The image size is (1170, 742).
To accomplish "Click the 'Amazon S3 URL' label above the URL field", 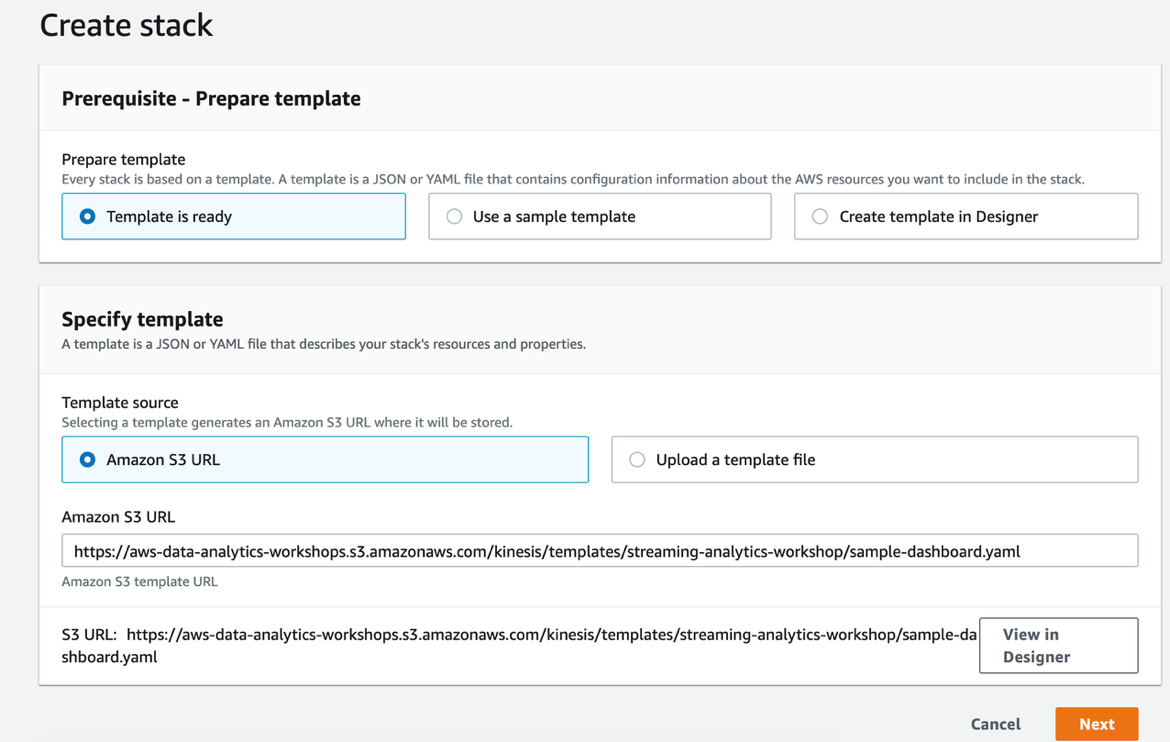I will click(119, 517).
